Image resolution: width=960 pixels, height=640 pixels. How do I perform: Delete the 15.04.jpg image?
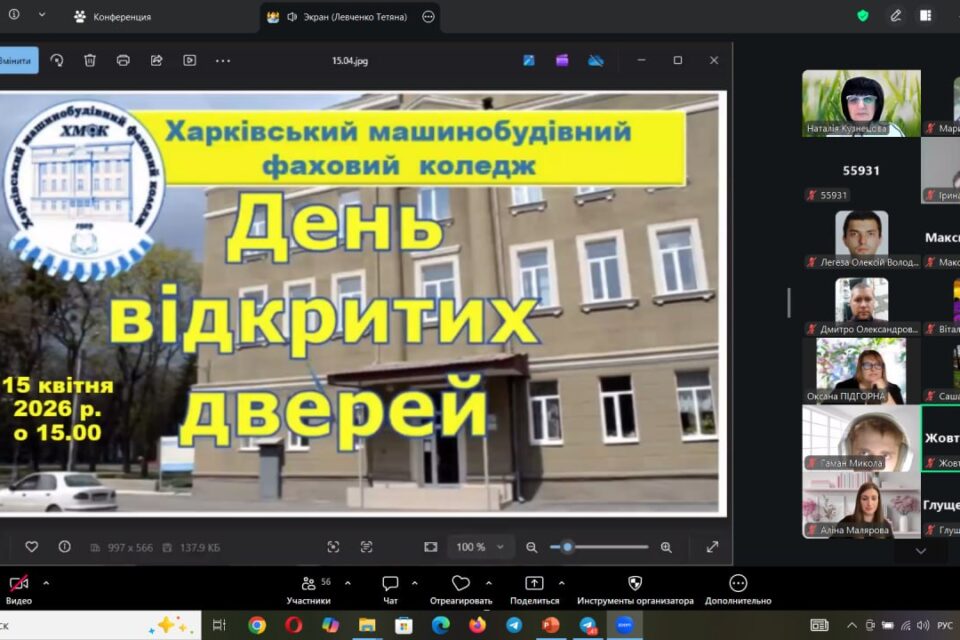(90, 61)
